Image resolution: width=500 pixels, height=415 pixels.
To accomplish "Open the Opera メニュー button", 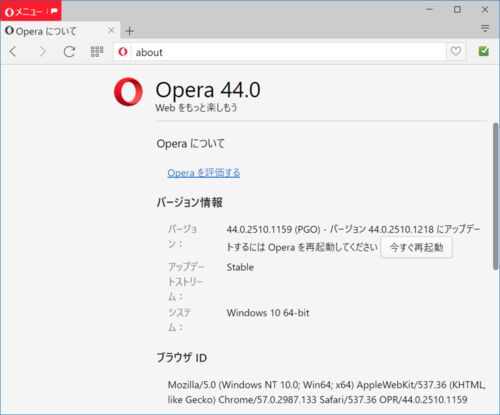I will 31,11.
